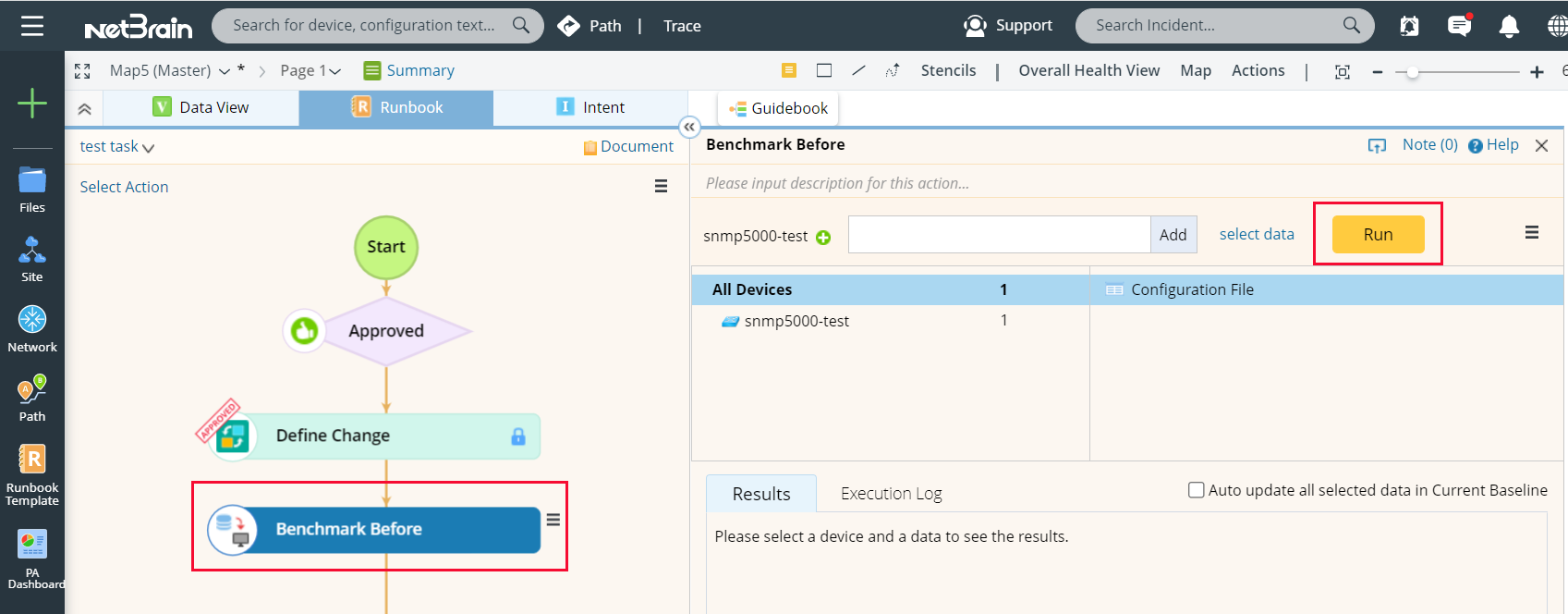Open Path in the left sidebar
1568x614 pixels.
point(32,398)
